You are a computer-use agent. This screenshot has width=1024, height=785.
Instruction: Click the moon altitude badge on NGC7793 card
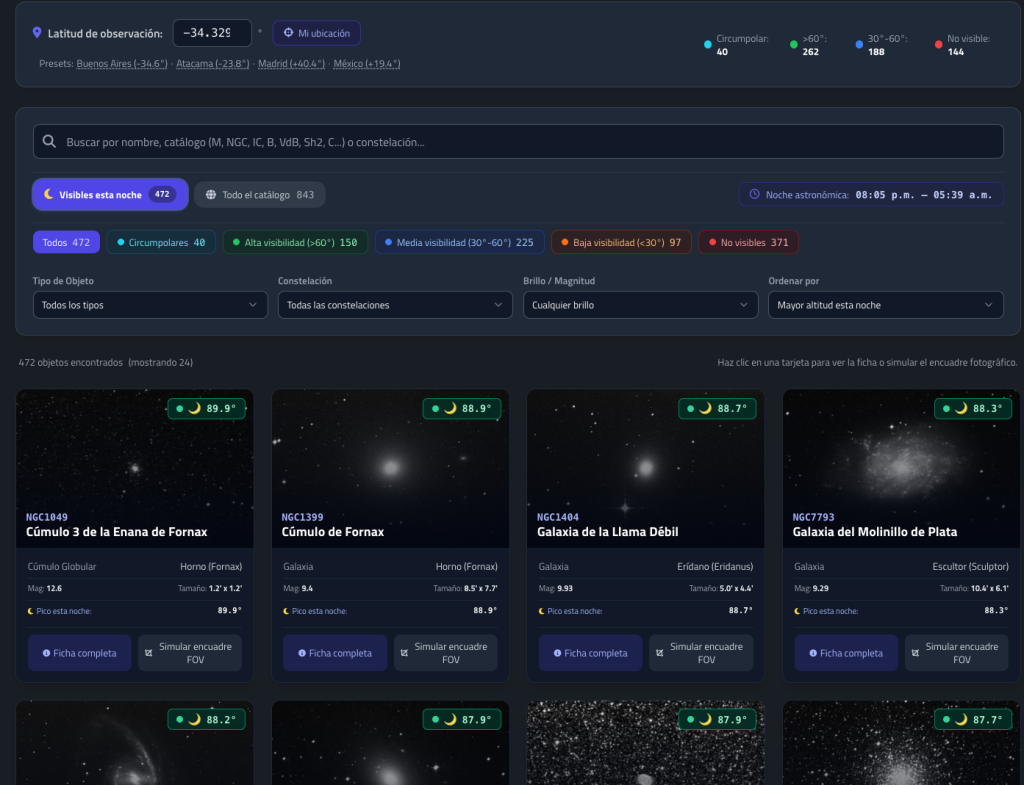coord(973,408)
